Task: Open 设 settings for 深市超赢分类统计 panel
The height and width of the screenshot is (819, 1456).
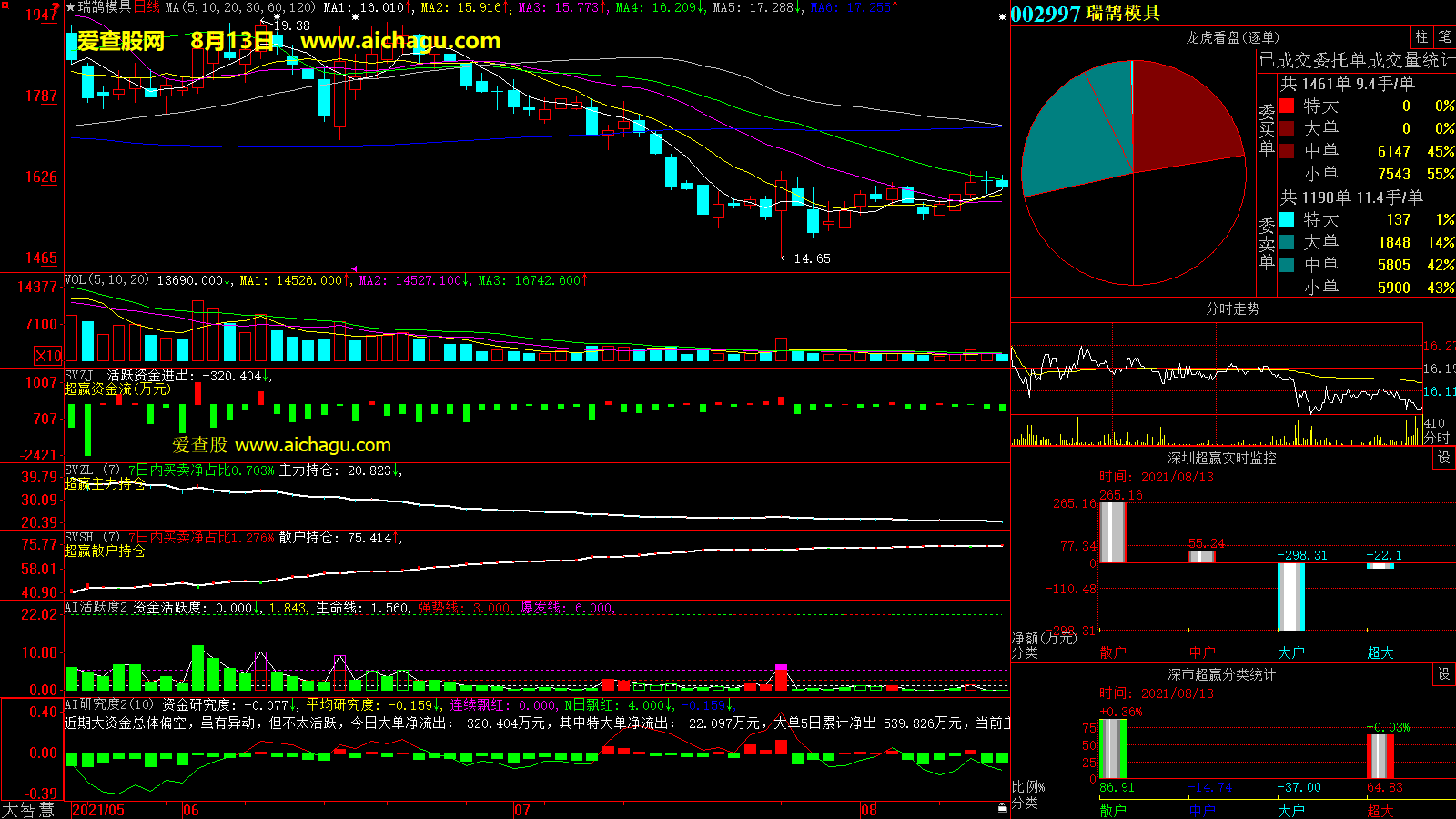Action: [x=1443, y=674]
